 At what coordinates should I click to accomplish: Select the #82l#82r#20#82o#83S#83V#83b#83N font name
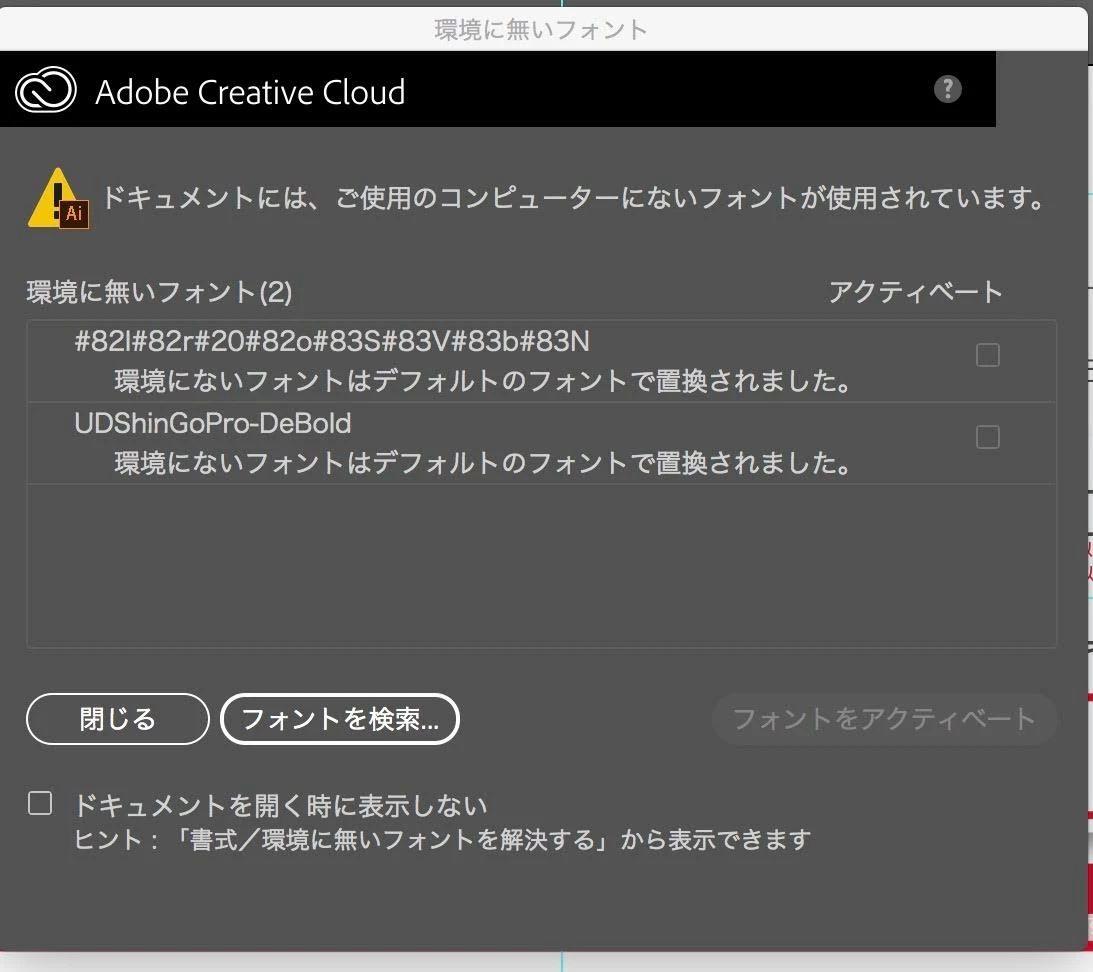[332, 341]
